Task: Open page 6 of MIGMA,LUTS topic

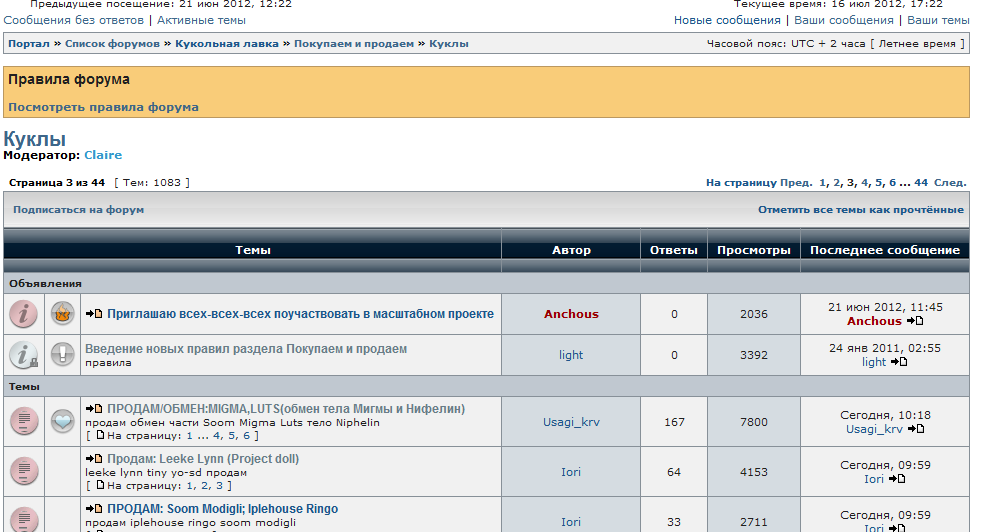Action: coord(246,436)
